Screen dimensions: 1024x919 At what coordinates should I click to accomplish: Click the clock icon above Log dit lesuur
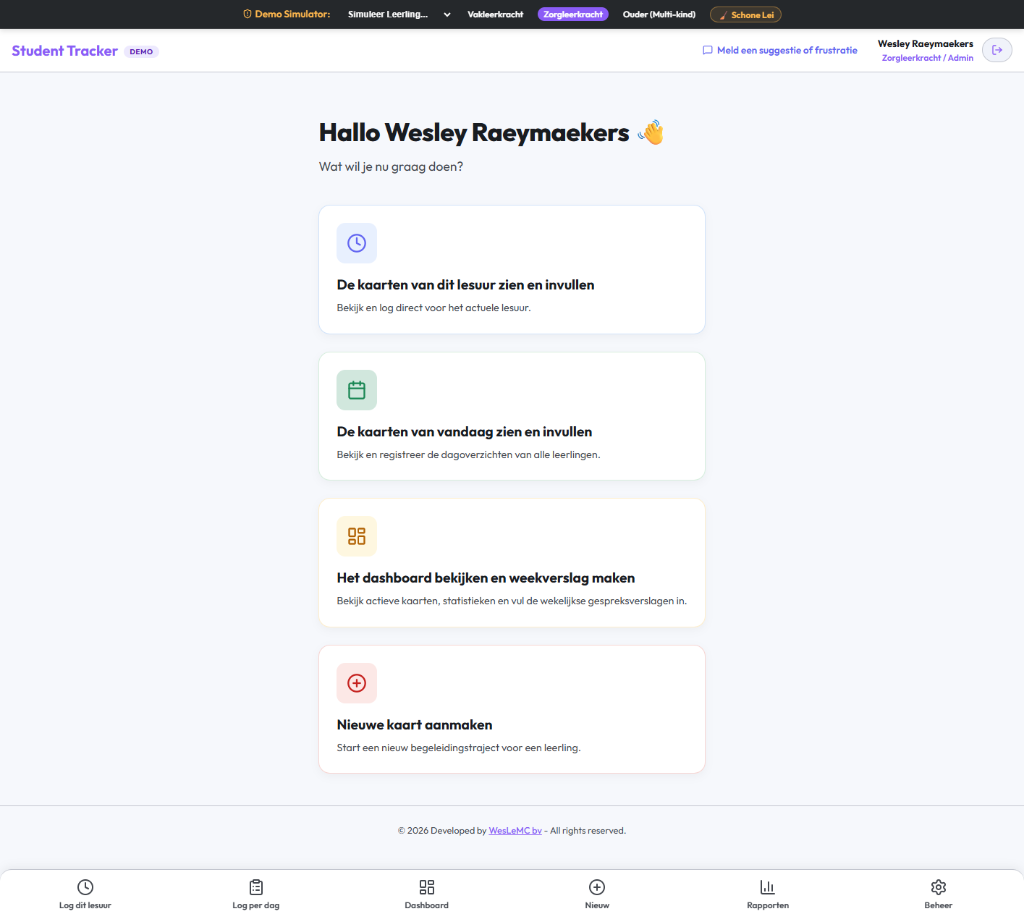click(85, 887)
